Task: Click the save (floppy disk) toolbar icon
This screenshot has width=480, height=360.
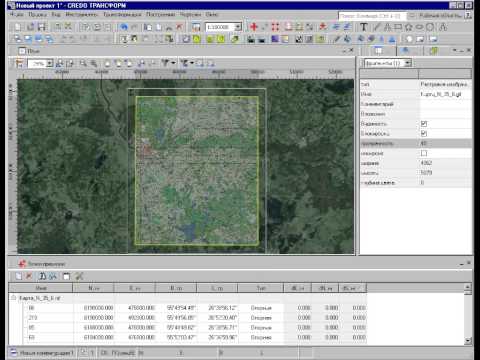Action: pos(42,27)
